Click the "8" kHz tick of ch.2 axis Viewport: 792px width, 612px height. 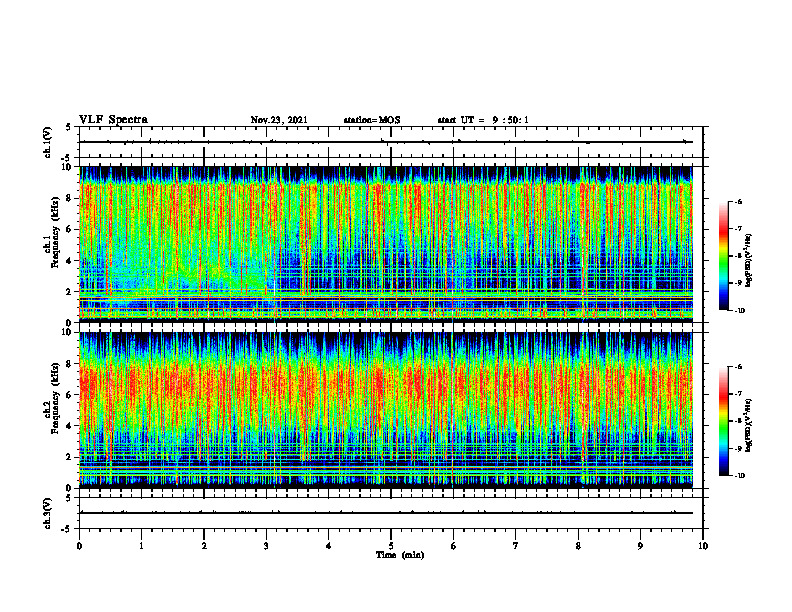point(69,364)
